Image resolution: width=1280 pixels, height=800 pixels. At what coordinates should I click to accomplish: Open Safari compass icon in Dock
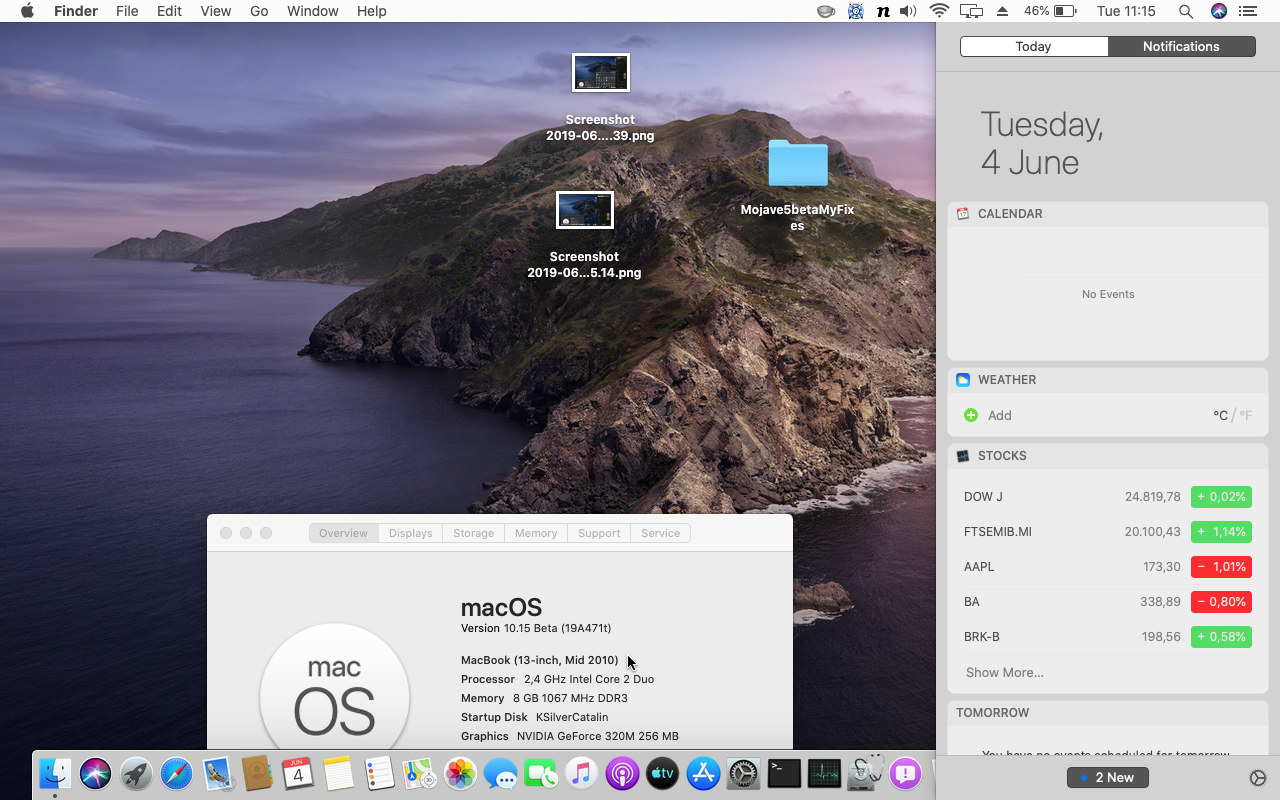click(x=177, y=773)
